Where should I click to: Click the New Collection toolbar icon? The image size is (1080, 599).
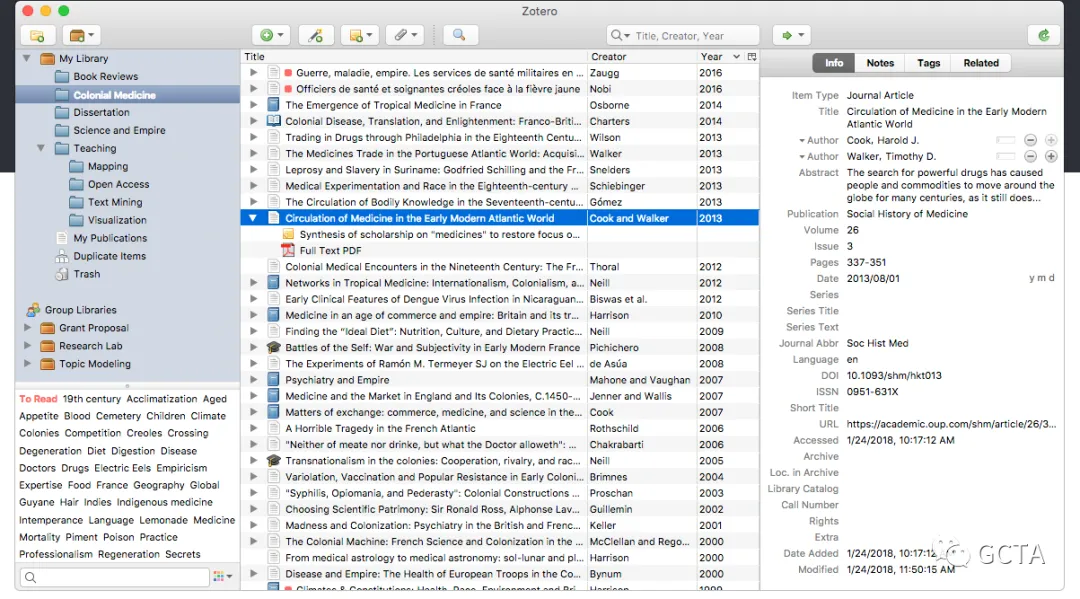pyautogui.click(x=37, y=35)
